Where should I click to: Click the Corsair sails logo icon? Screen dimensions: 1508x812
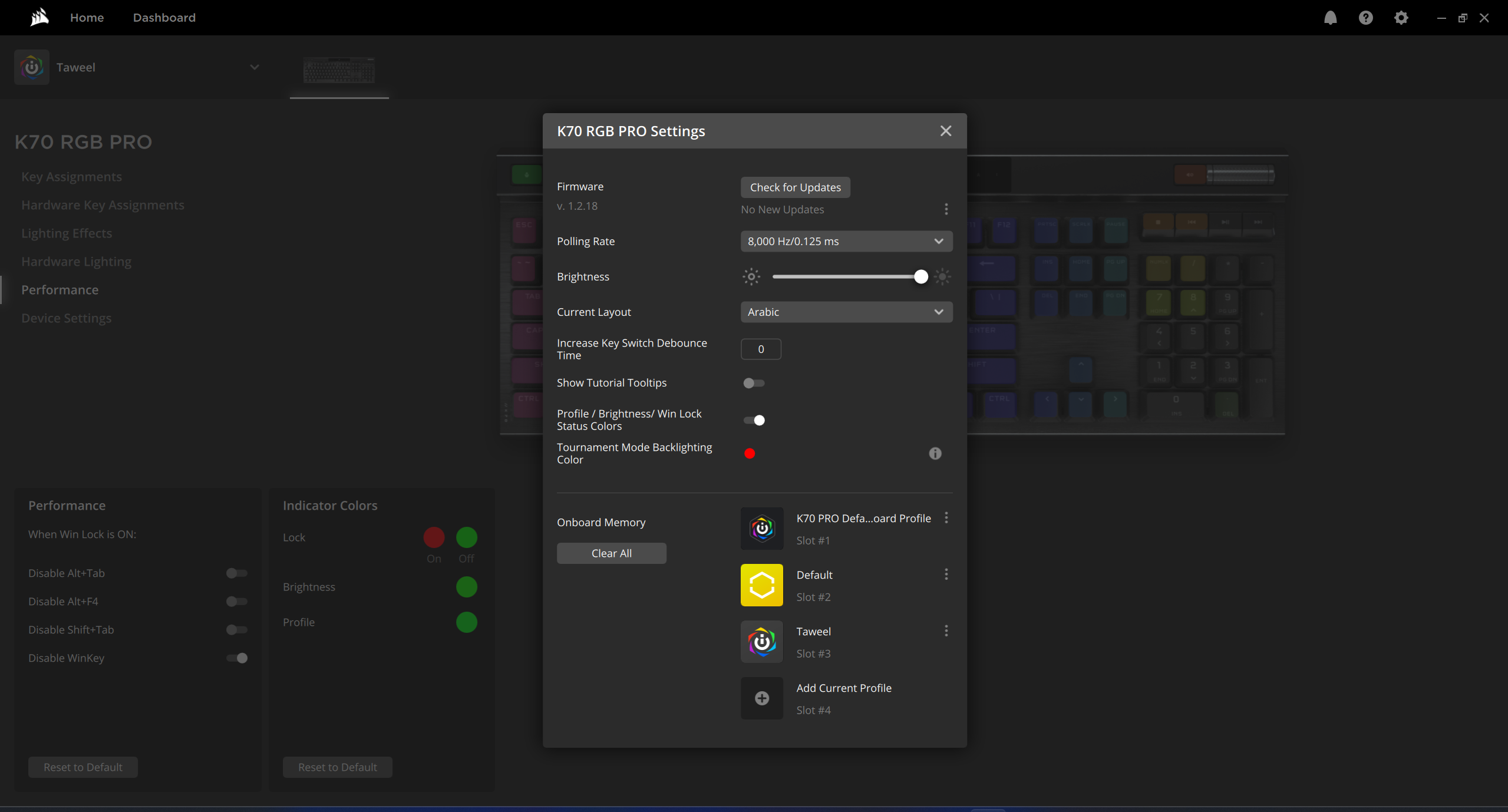click(39, 17)
